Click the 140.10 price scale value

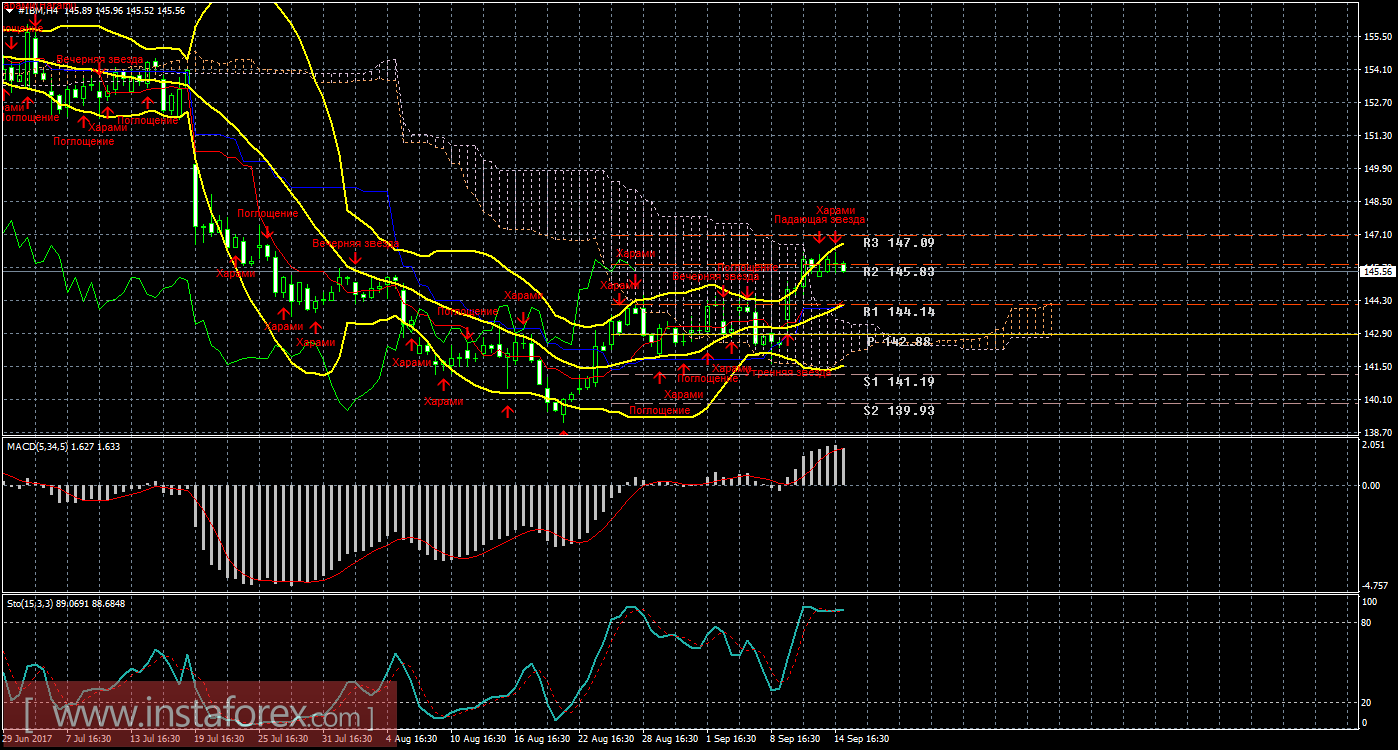(1377, 400)
